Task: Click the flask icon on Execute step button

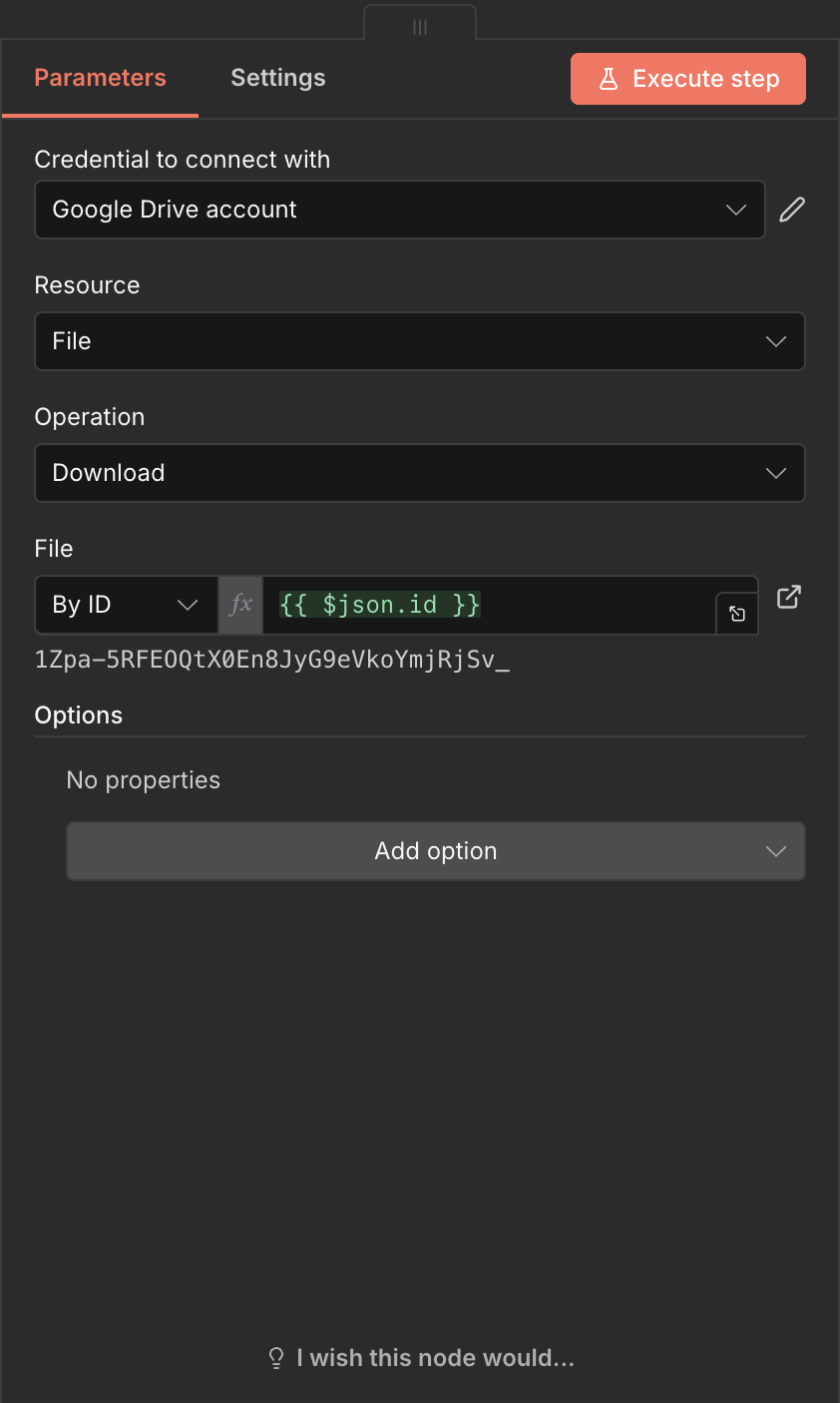Action: coord(610,78)
